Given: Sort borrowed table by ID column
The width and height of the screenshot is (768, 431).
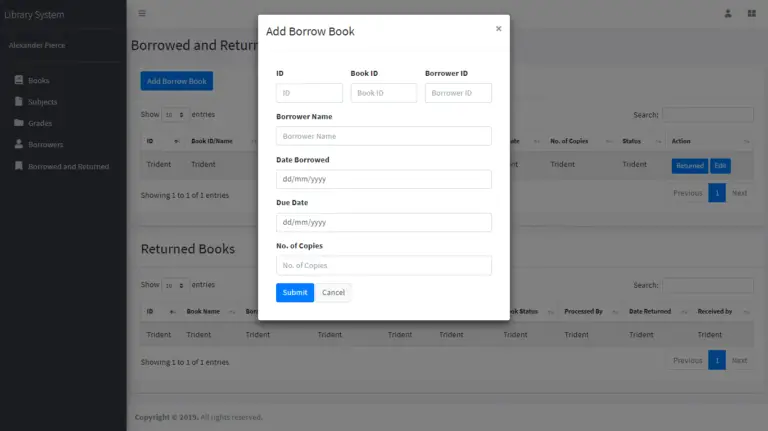Looking at the screenshot, I should [x=163, y=141].
